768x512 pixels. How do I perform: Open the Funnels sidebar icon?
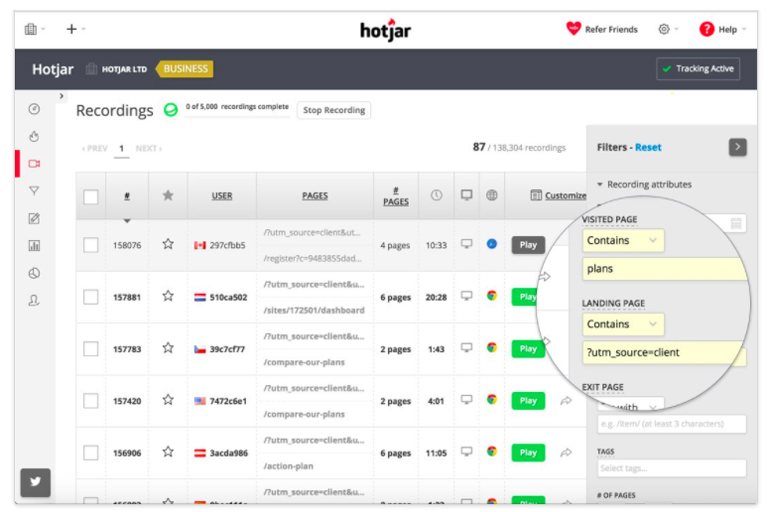click(x=34, y=191)
